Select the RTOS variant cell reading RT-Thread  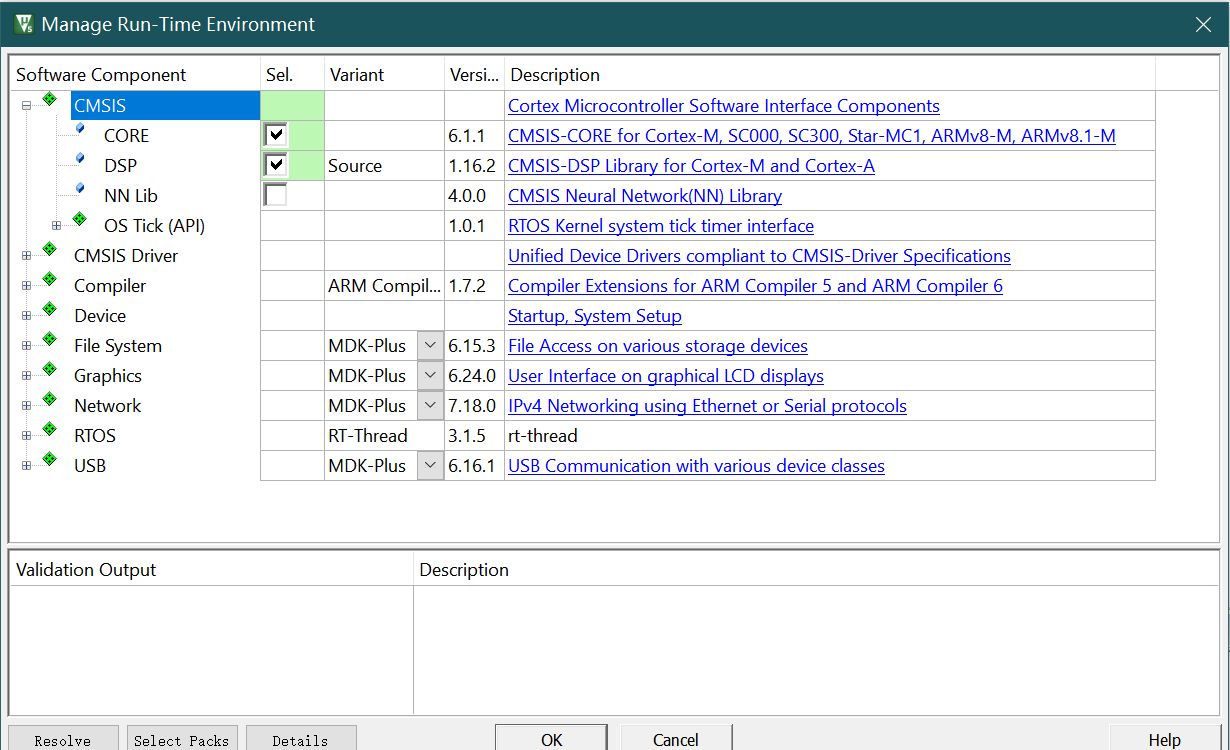point(385,436)
